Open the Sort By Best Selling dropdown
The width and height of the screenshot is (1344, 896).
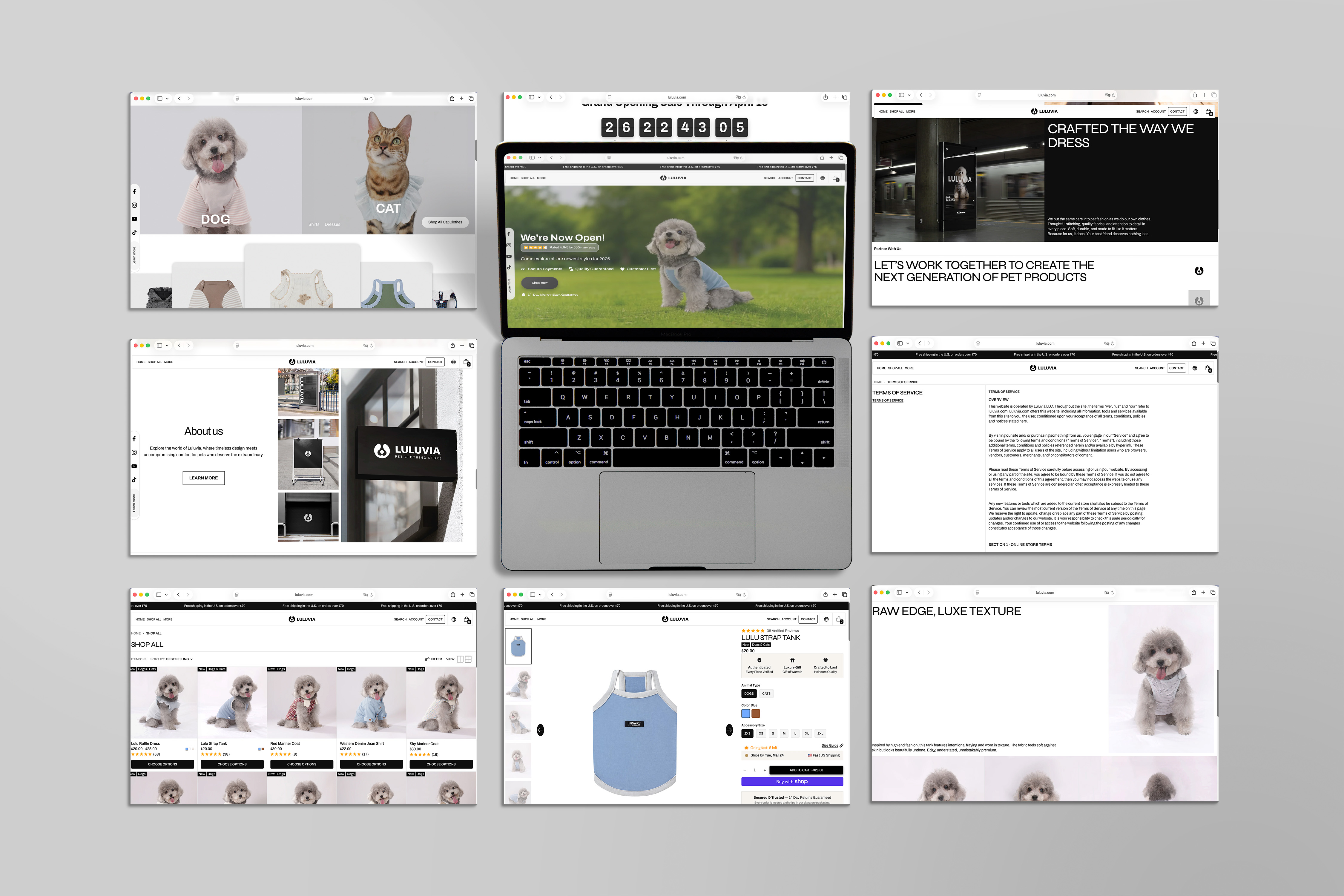click(179, 659)
